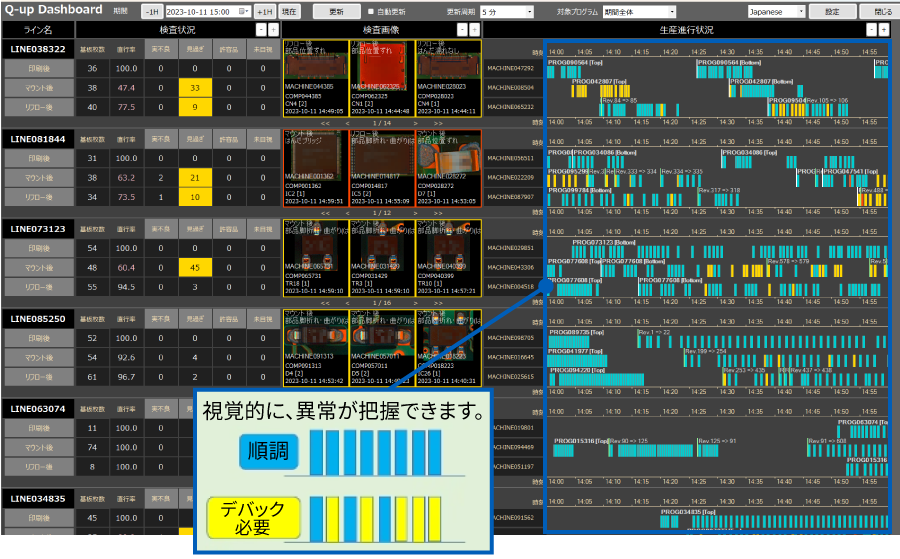Toggle the 自動更新 auto-refresh checkbox
This screenshot has height=559, width=900.
(x=371, y=11)
